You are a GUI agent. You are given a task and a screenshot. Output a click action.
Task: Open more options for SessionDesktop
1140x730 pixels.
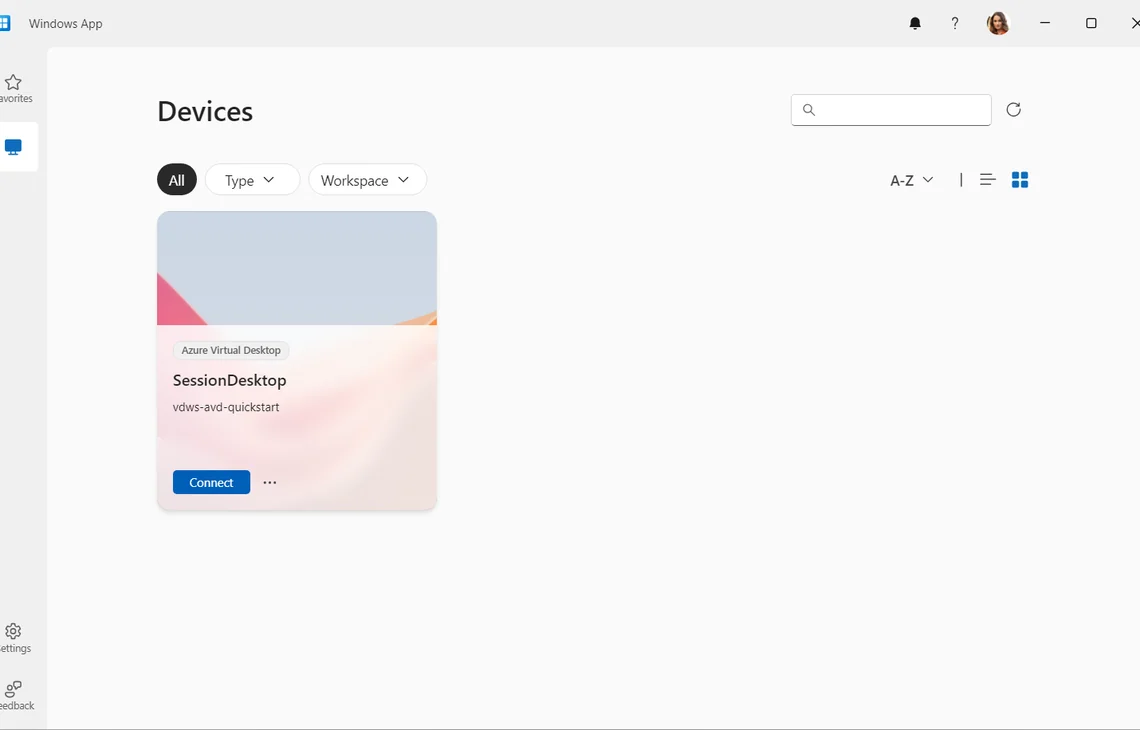pos(270,482)
